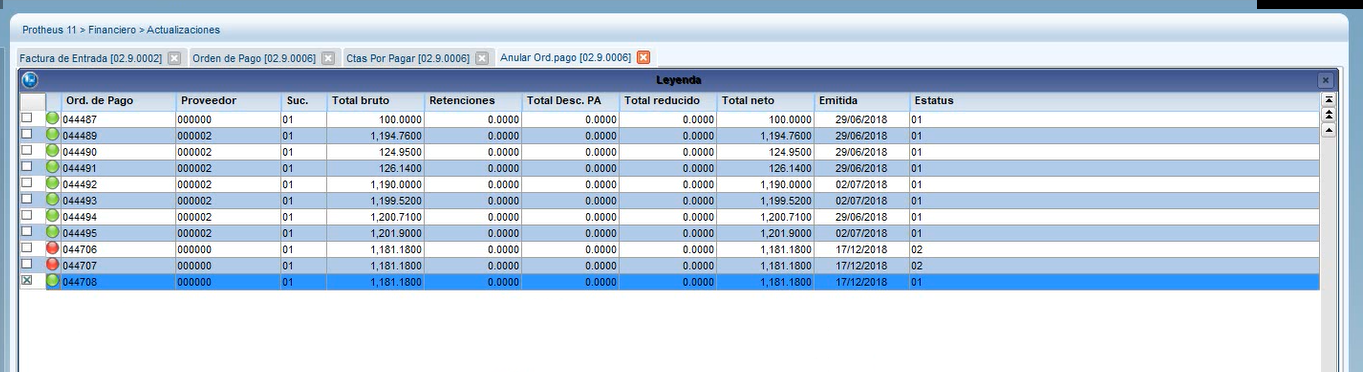1363x372 pixels.
Task: Click green status icon for order 044492
Action: pyautogui.click(x=53, y=183)
